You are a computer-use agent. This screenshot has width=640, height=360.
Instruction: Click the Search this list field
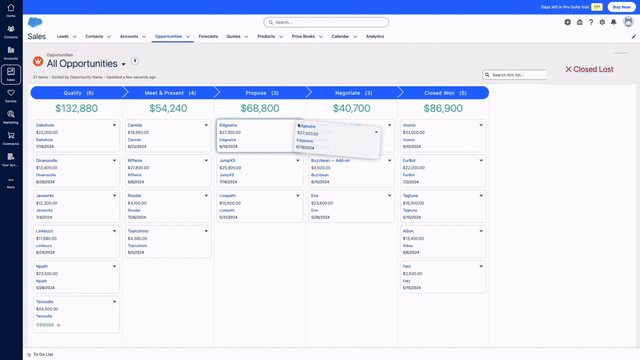tap(514, 75)
